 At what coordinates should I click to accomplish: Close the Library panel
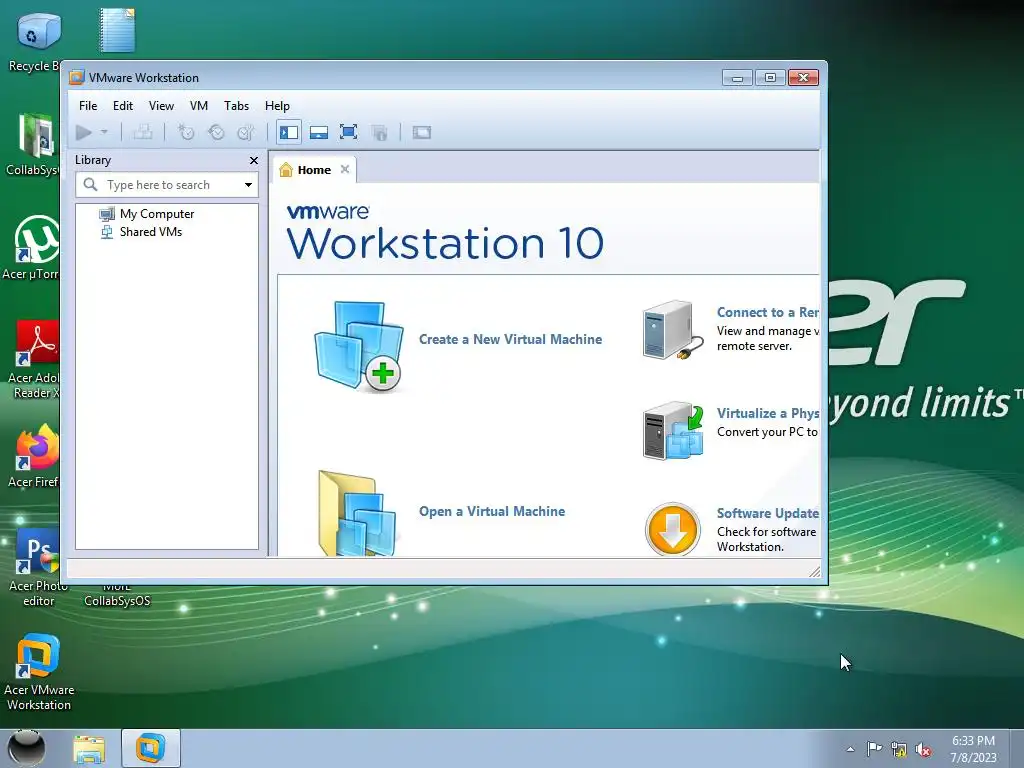253,161
